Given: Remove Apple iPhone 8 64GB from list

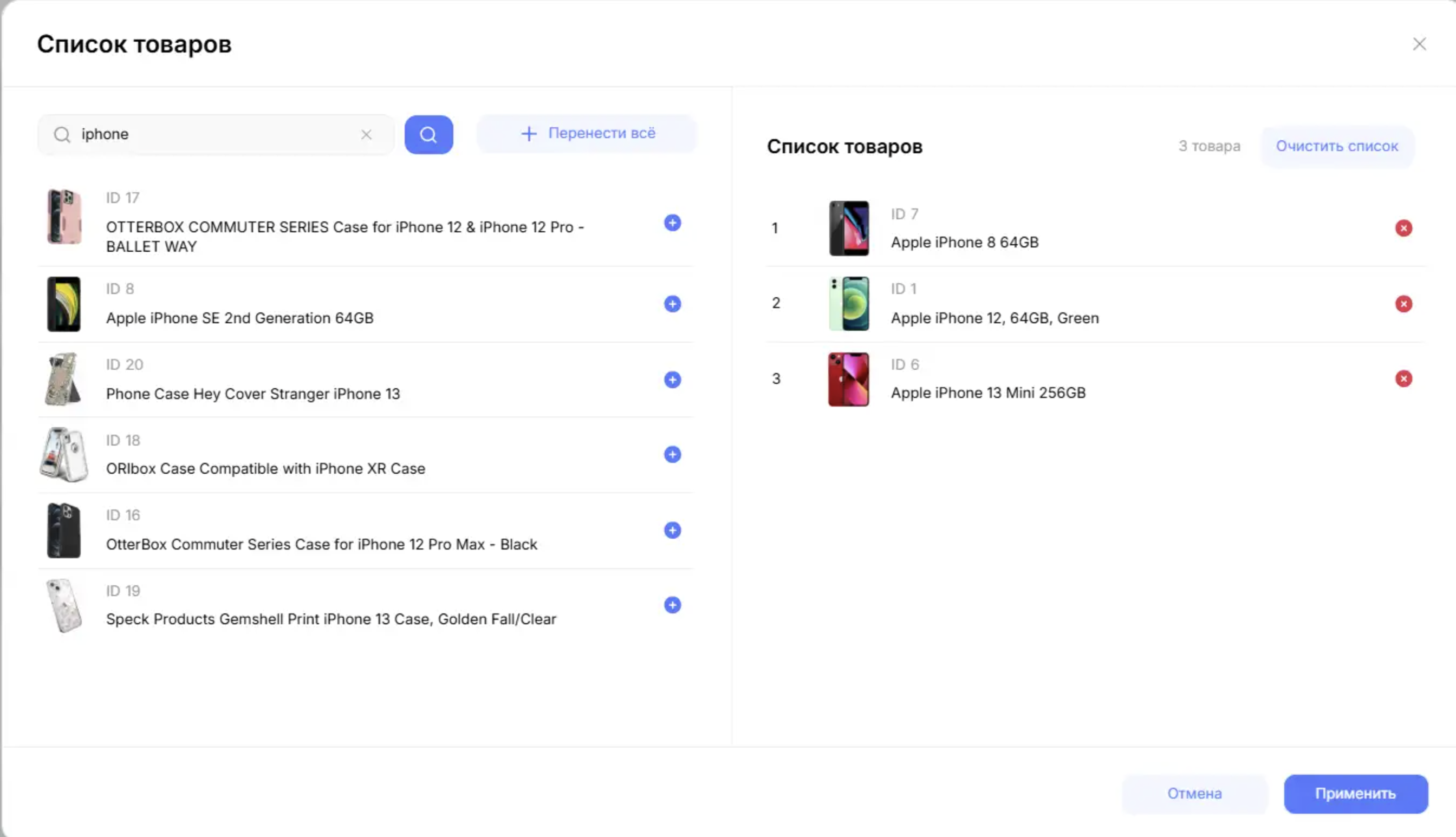Looking at the screenshot, I should [x=1403, y=228].
